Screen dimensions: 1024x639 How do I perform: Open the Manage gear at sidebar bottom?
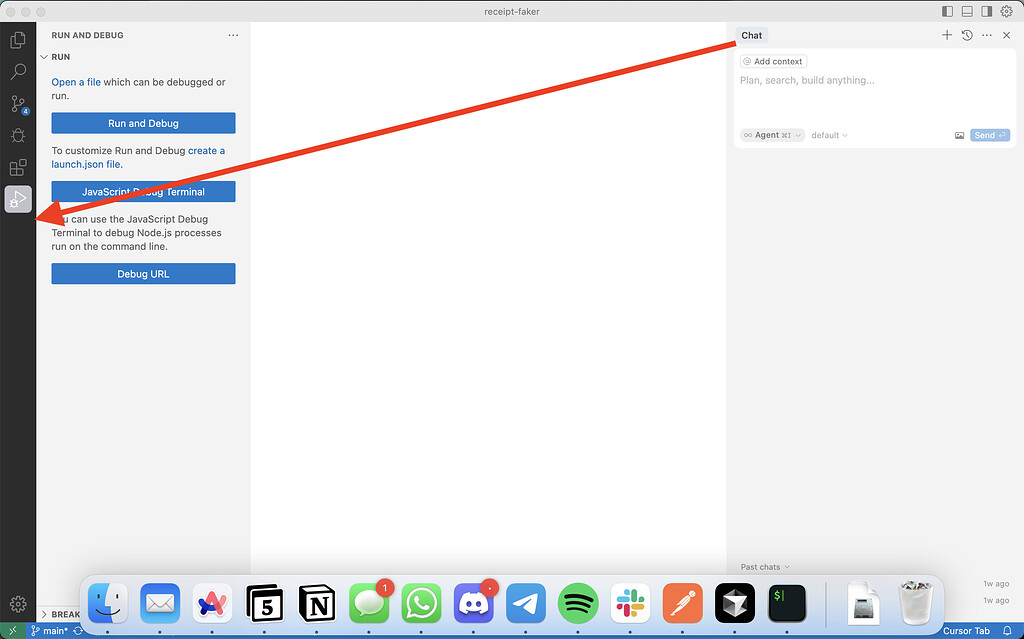click(17, 604)
